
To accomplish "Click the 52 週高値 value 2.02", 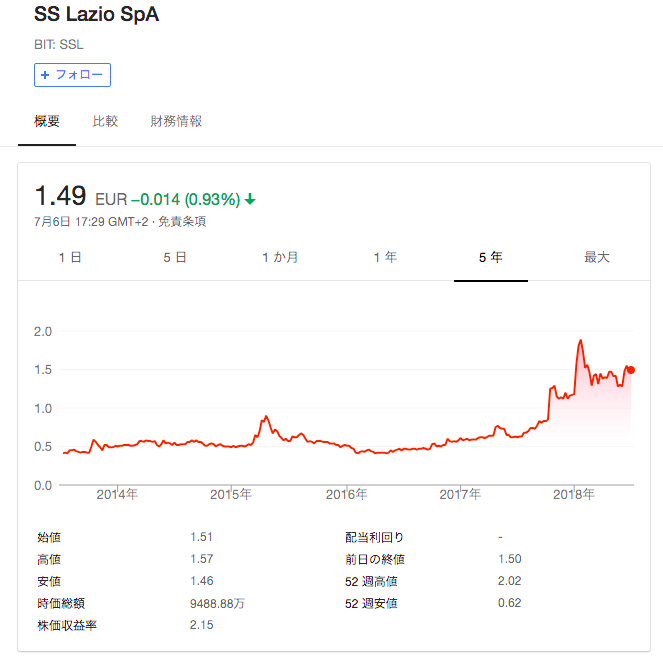I will pos(510,581).
